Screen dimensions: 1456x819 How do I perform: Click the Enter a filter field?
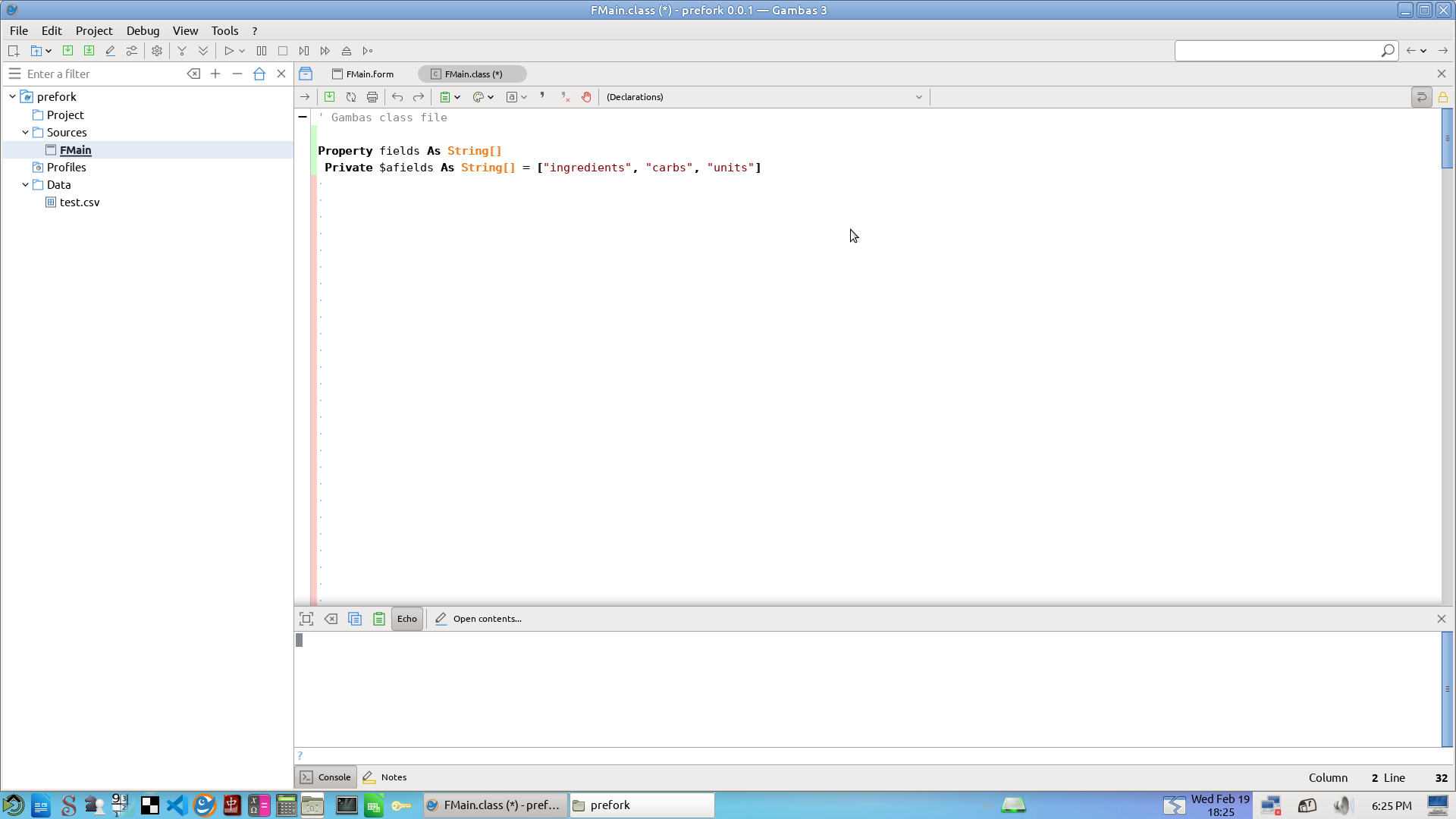pyautogui.click(x=102, y=74)
